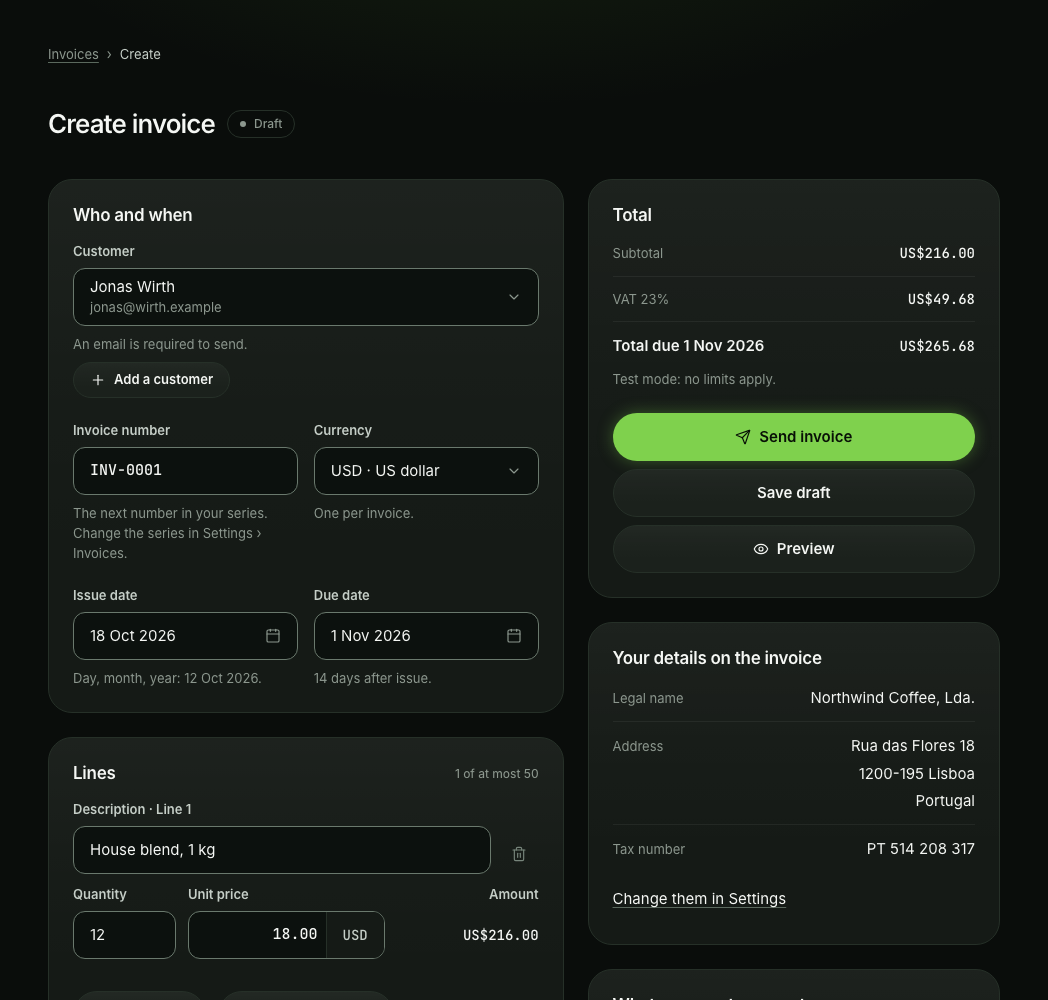Open the Currency dropdown USD · US dollar
The image size is (1048, 1000).
pos(426,471)
